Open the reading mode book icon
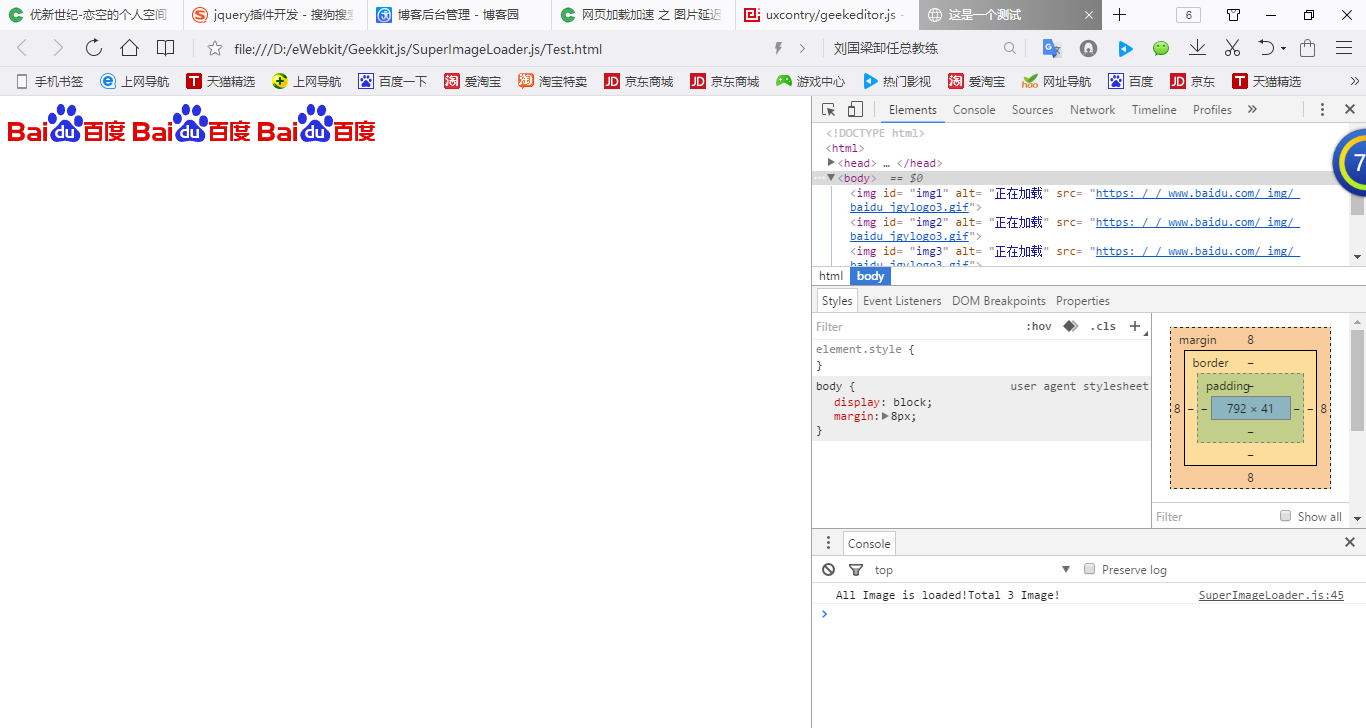 click(165, 48)
